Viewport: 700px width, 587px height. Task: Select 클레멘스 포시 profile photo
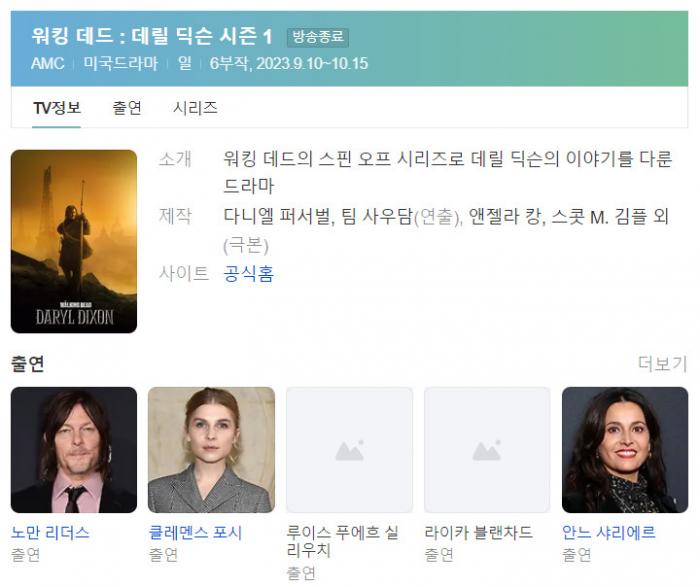coord(212,450)
